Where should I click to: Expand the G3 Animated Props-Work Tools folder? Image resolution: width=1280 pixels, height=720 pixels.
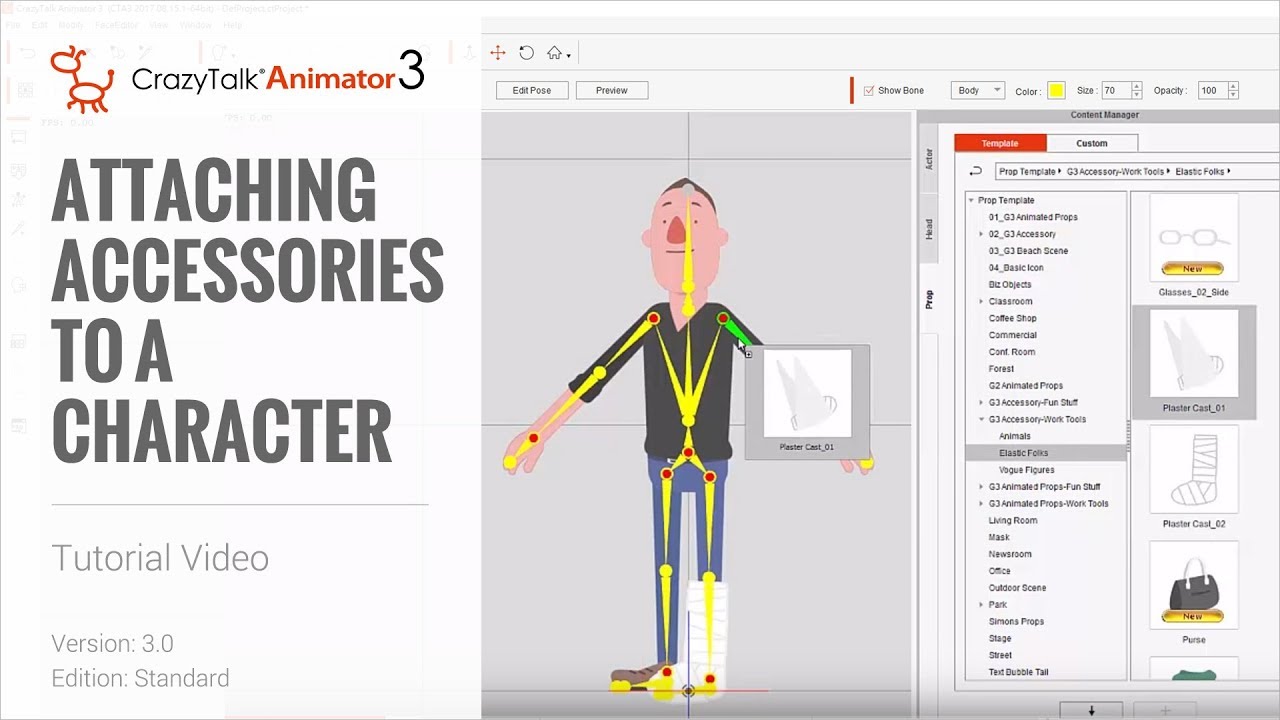pyautogui.click(x=981, y=503)
